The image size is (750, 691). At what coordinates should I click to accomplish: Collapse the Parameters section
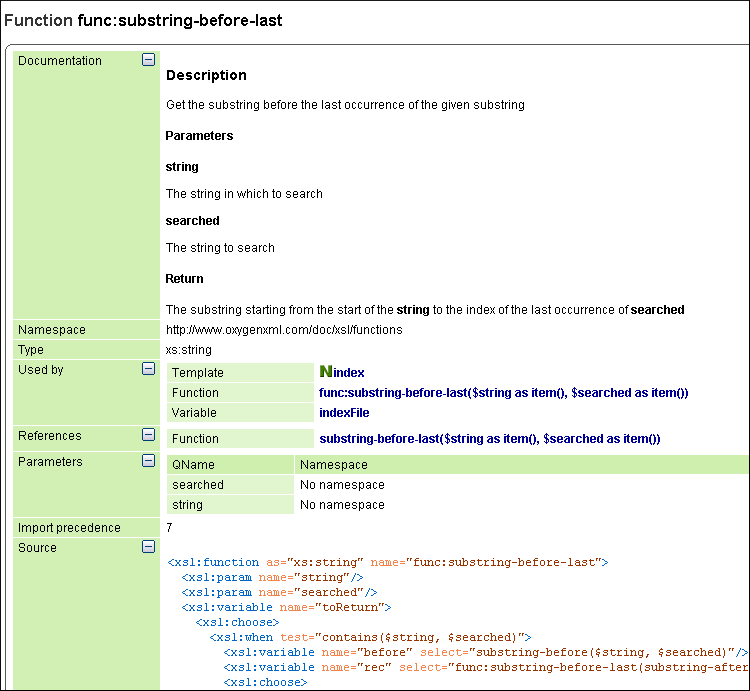[149, 461]
